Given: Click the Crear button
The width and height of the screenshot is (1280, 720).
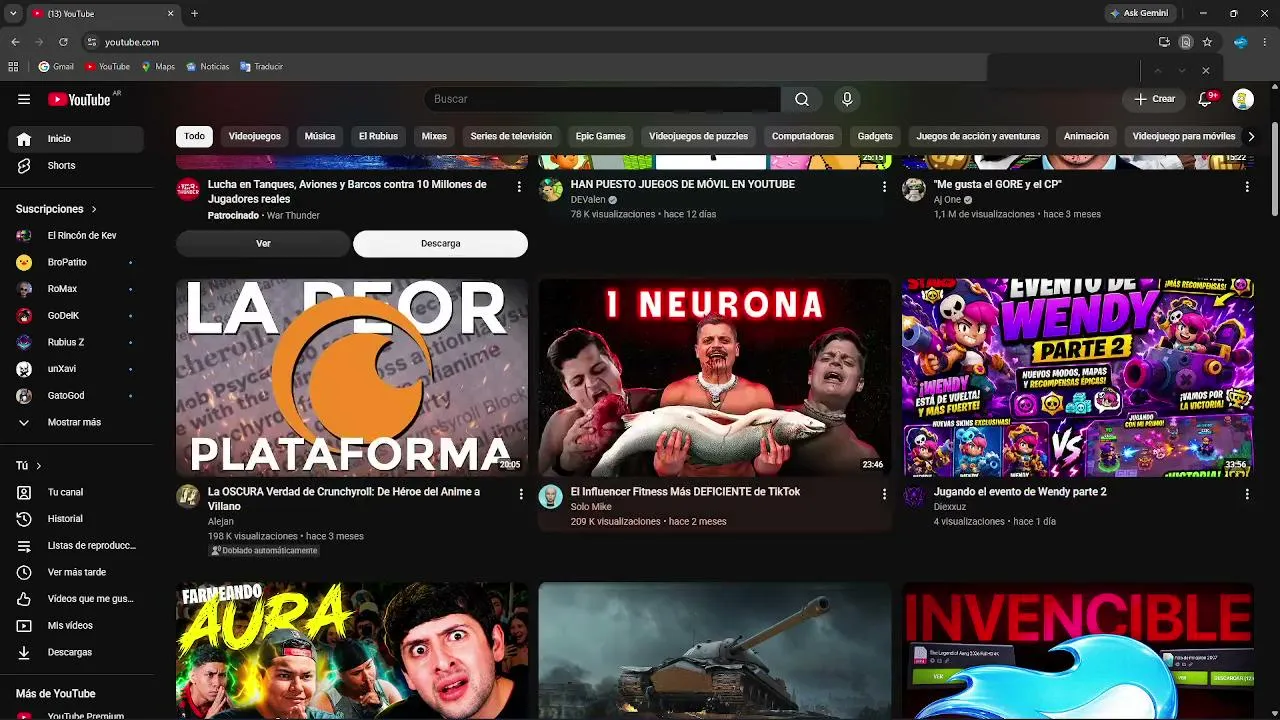Looking at the screenshot, I should coord(1154,99).
